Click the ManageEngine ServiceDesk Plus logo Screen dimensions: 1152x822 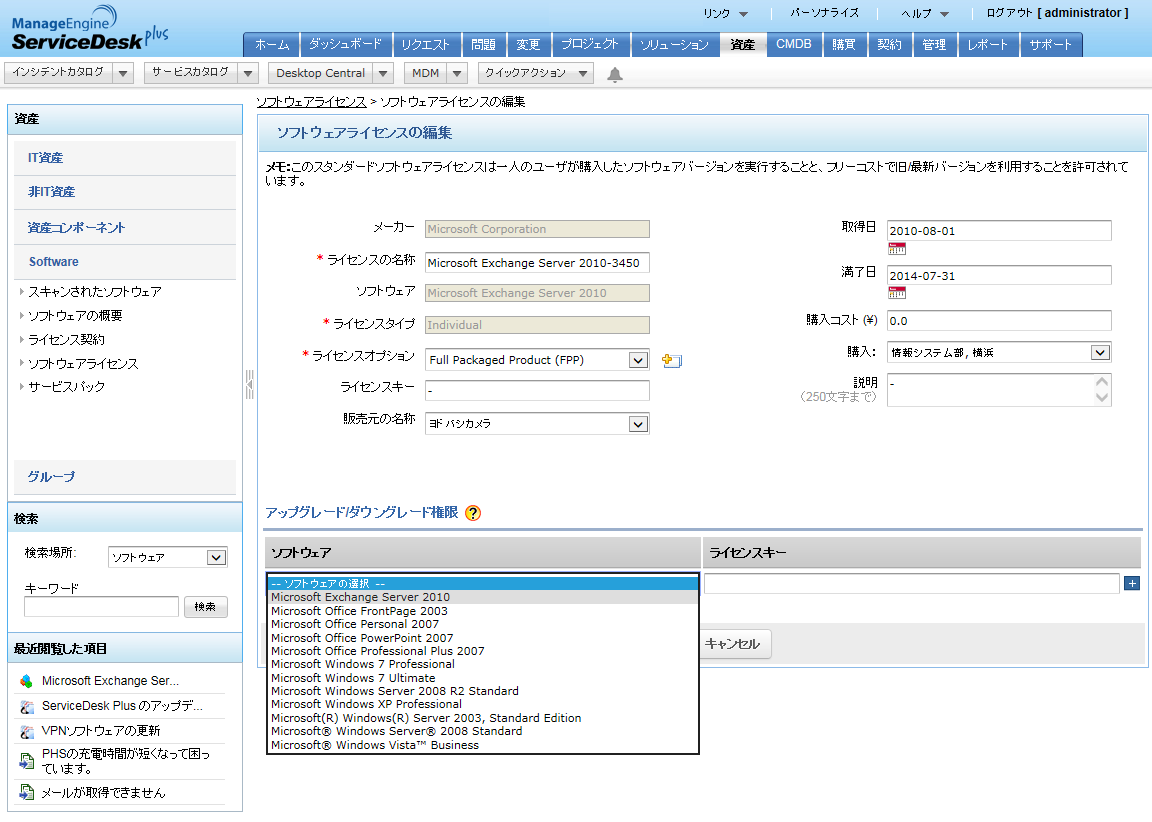(90, 29)
